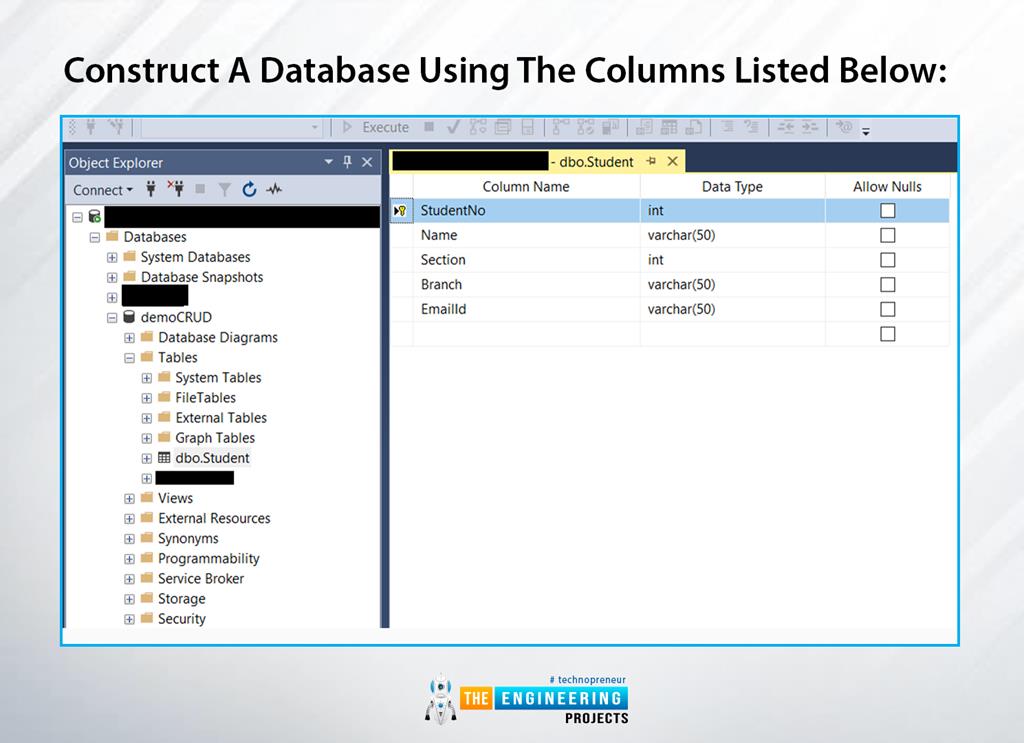Click the Disconnect icon in Object Explorer
Image resolution: width=1024 pixels, height=743 pixels.
point(177,190)
